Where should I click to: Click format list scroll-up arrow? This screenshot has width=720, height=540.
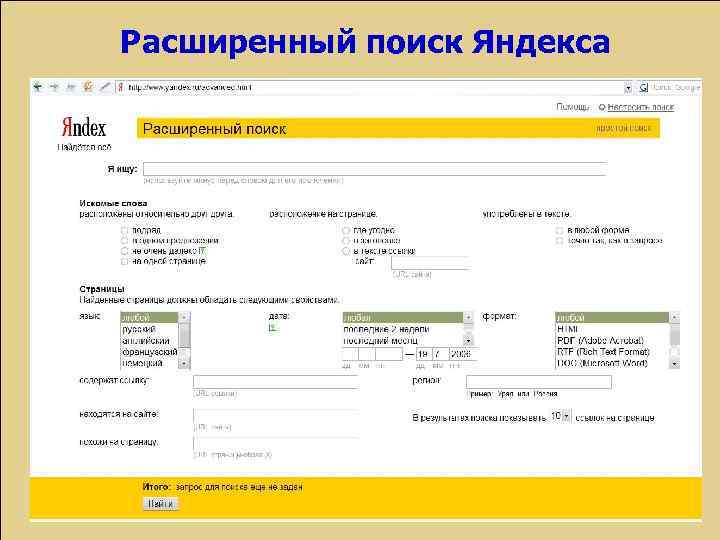(674, 317)
